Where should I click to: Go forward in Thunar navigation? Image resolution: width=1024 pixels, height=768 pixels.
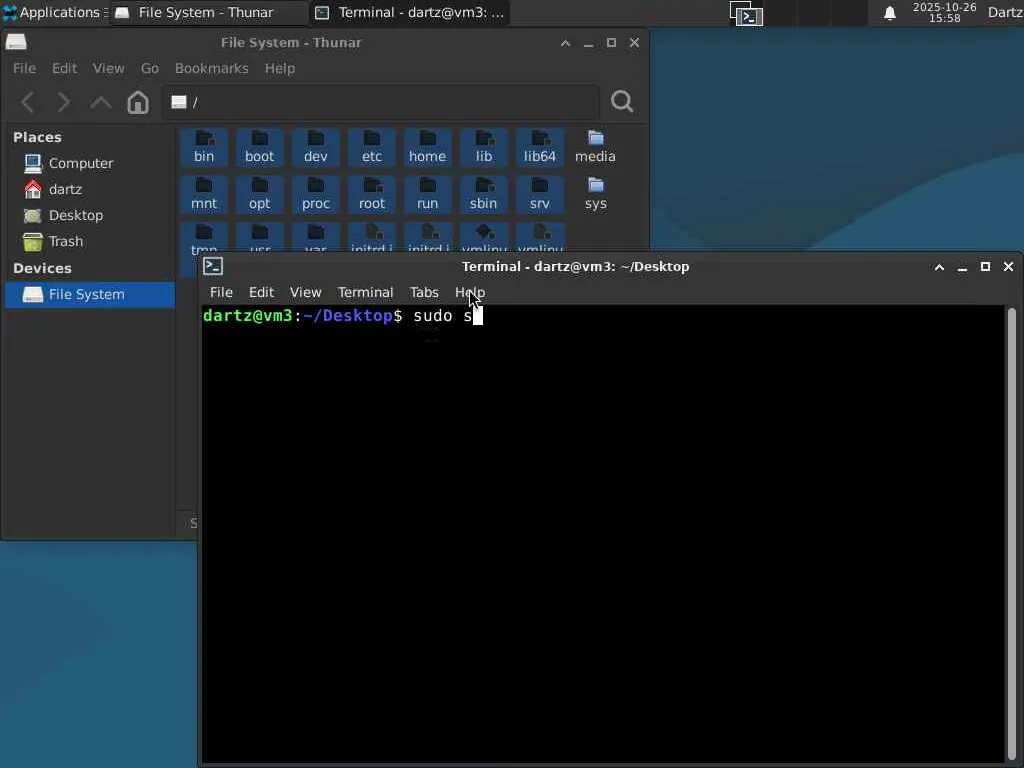(x=63, y=102)
